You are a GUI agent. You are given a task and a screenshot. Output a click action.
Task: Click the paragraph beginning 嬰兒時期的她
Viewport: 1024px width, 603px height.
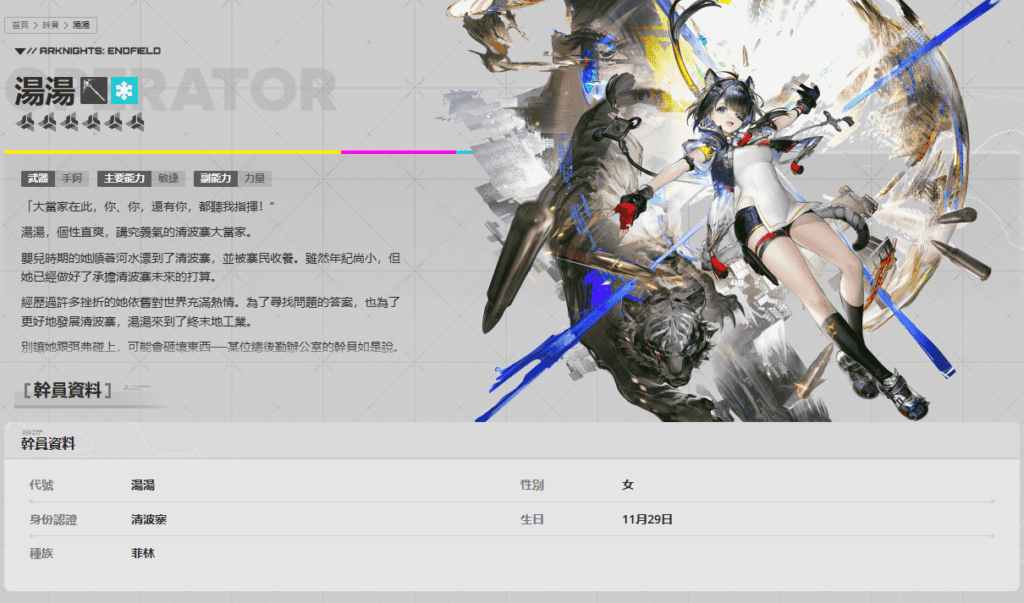pyautogui.click(x=210, y=267)
